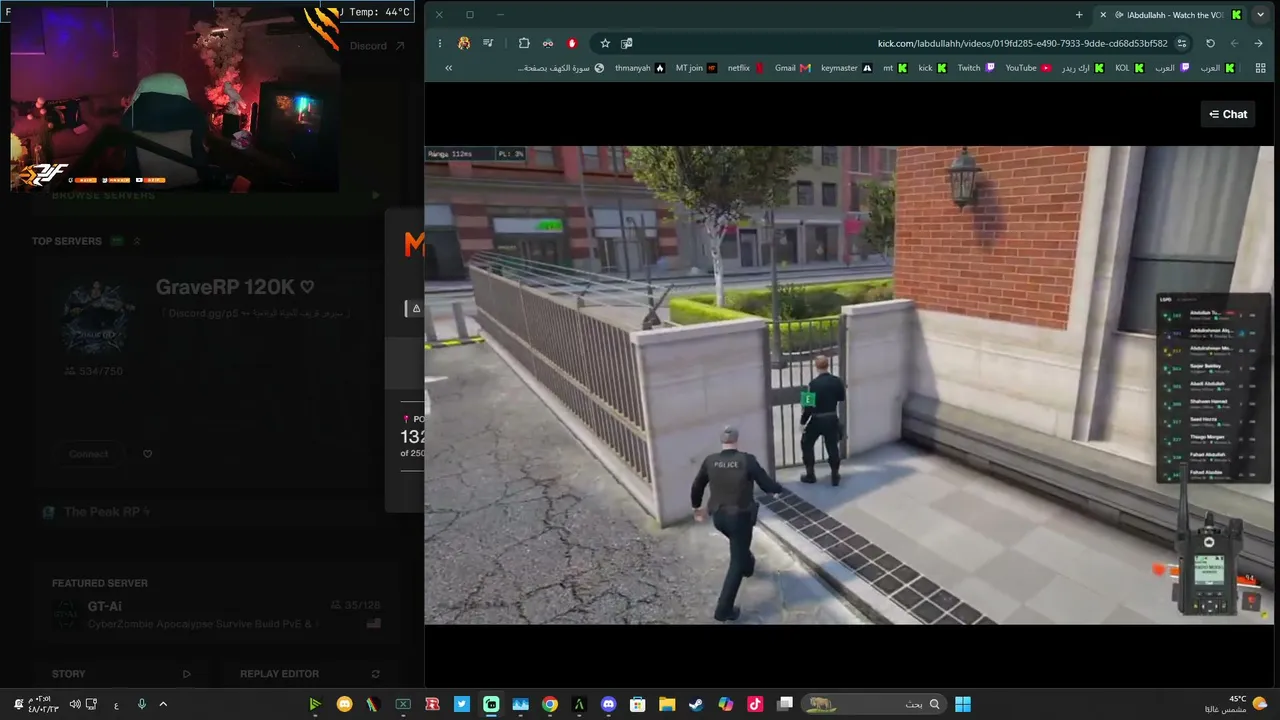
Task: Open Steam from the taskbar
Action: pyautogui.click(x=696, y=704)
